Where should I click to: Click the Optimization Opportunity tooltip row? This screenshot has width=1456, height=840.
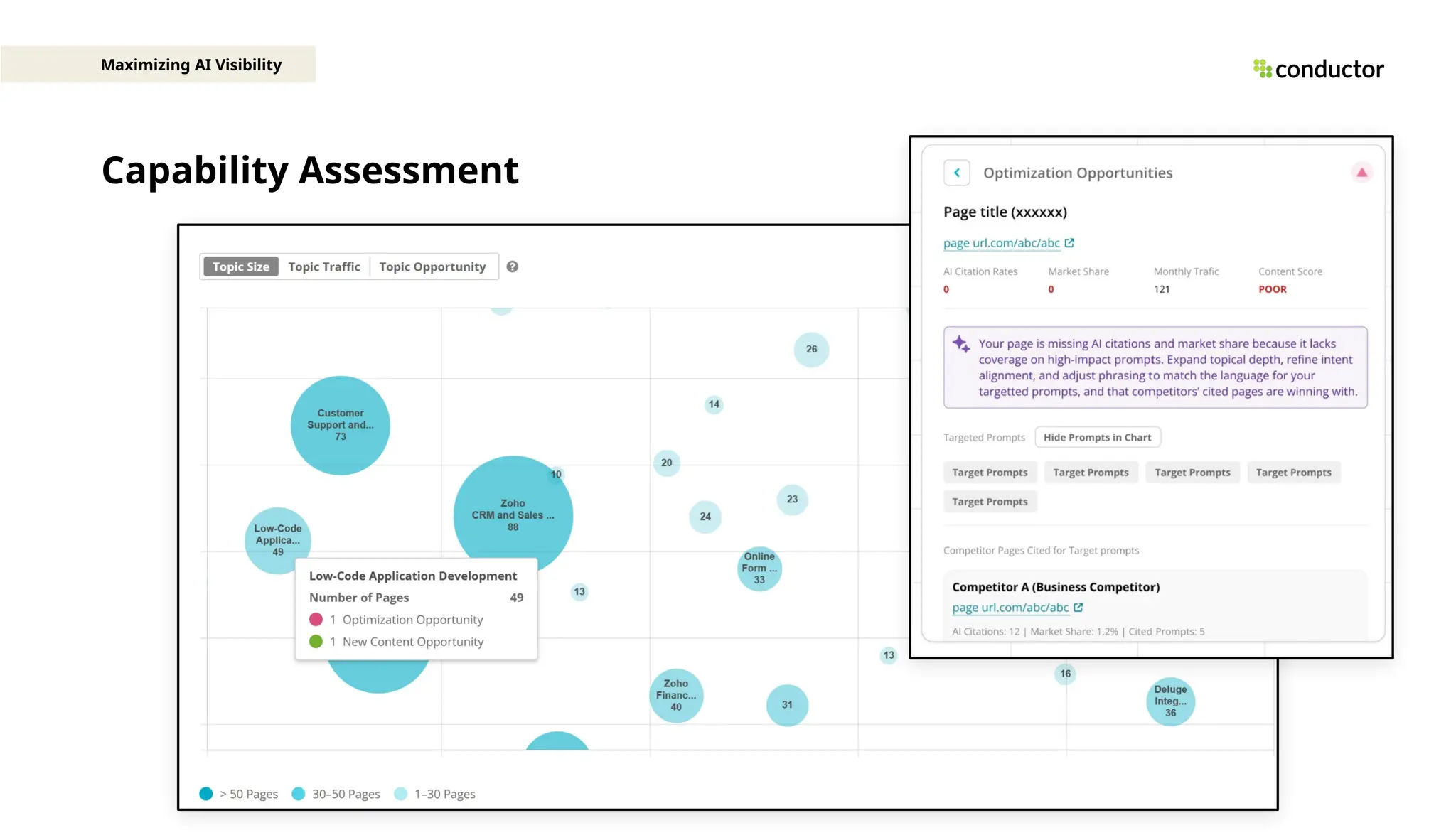416,620
